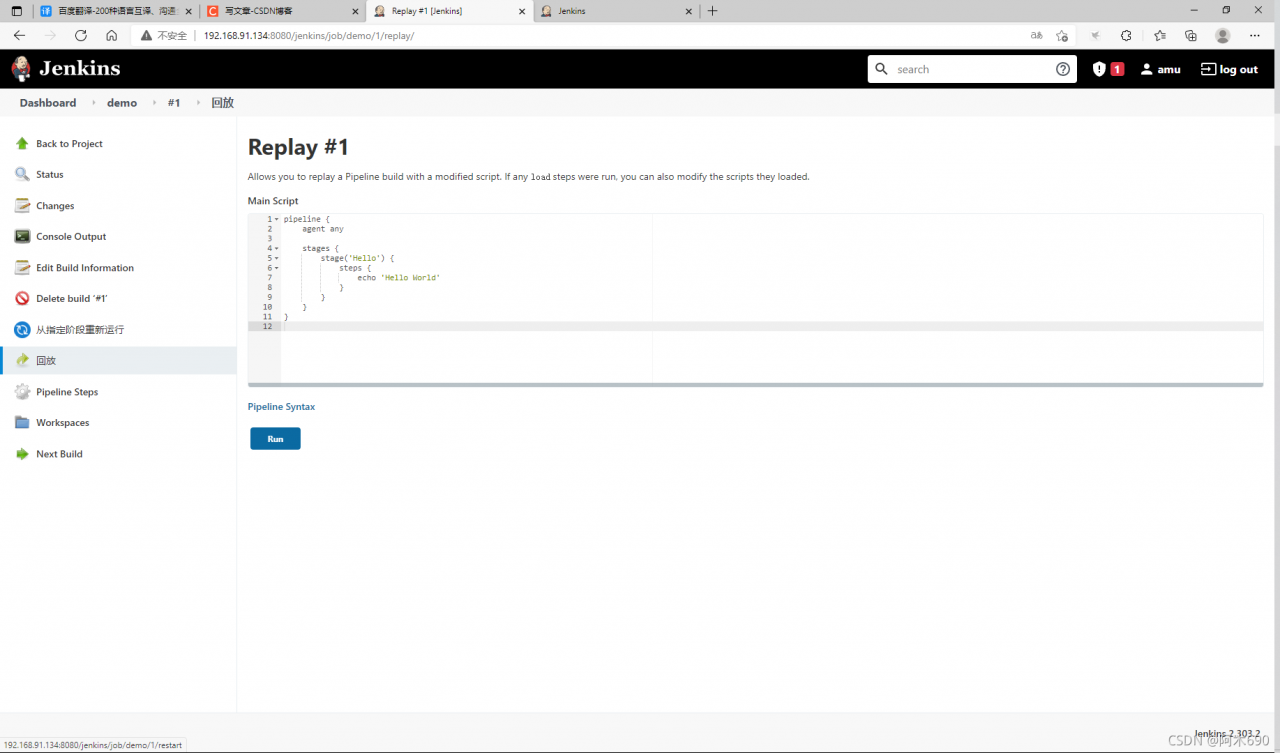This screenshot has width=1280, height=753.
Task: Open the browser settings and more menu
Action: click(1255, 35)
